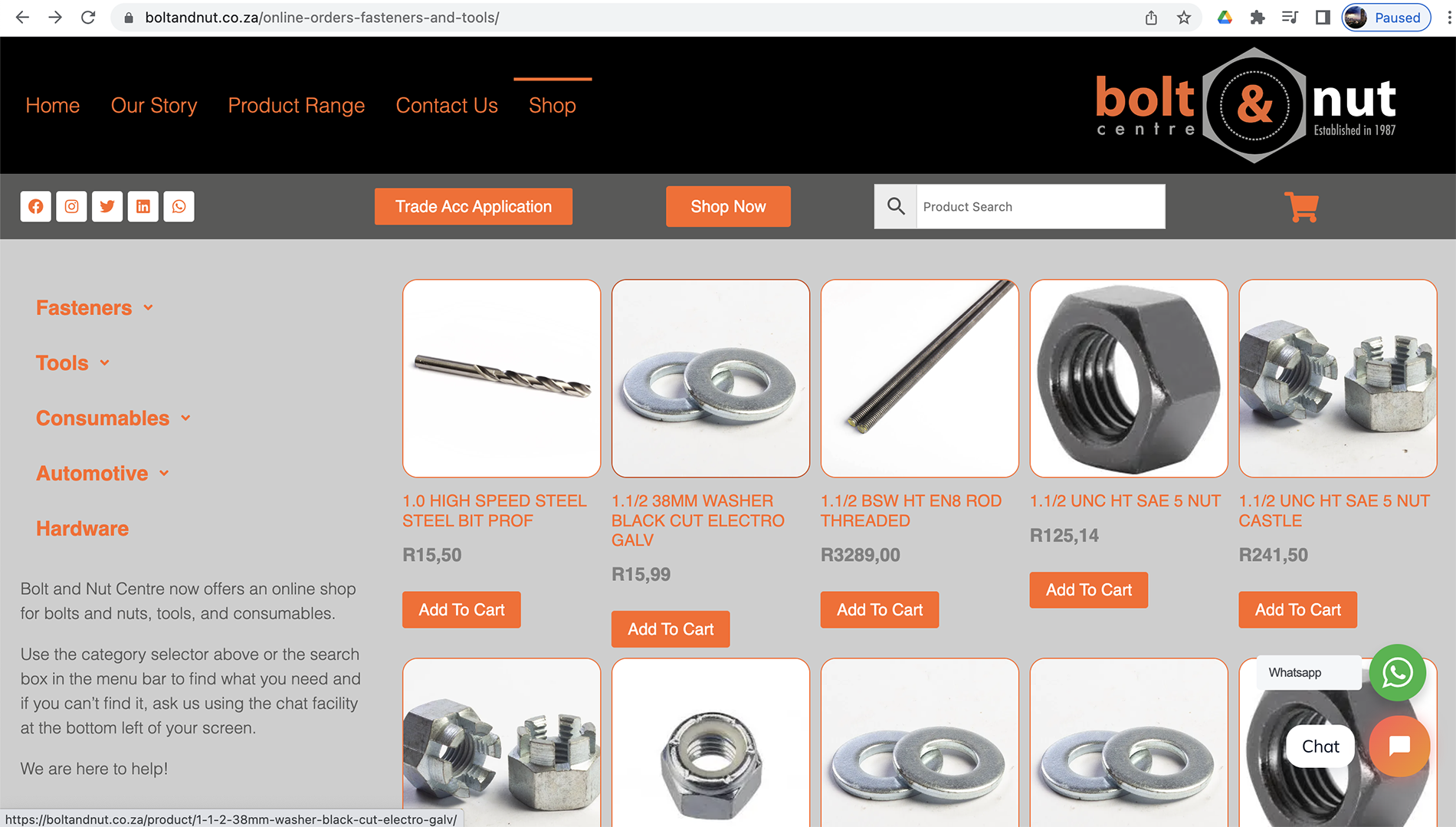Open the Facebook social icon
This screenshot has height=827, width=1456.
pyautogui.click(x=36, y=206)
